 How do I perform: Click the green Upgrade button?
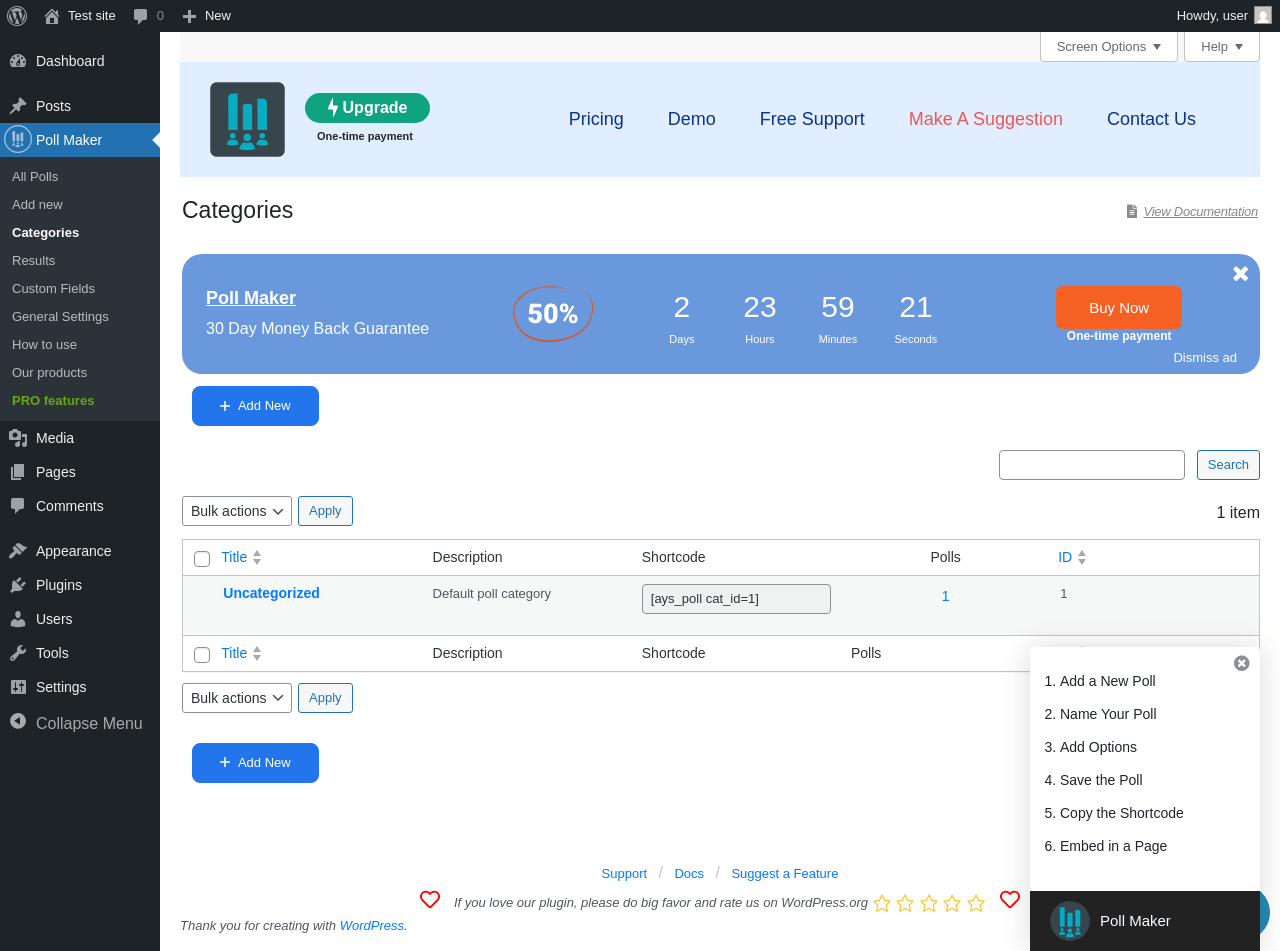point(367,108)
